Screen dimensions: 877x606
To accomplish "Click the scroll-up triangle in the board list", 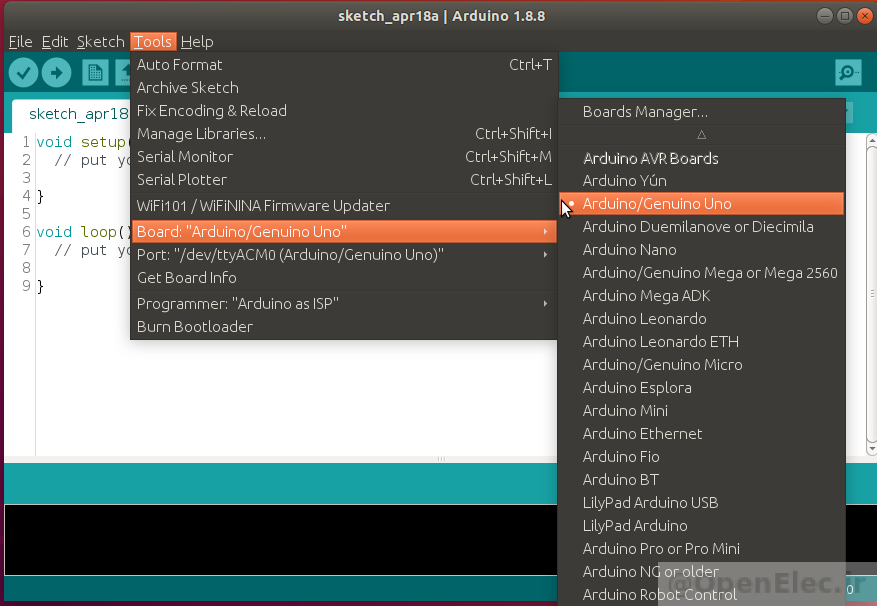I will 701,135.
